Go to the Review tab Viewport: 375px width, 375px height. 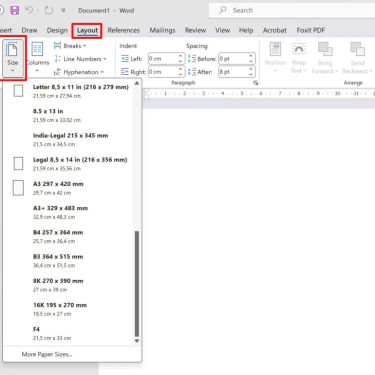coord(195,30)
